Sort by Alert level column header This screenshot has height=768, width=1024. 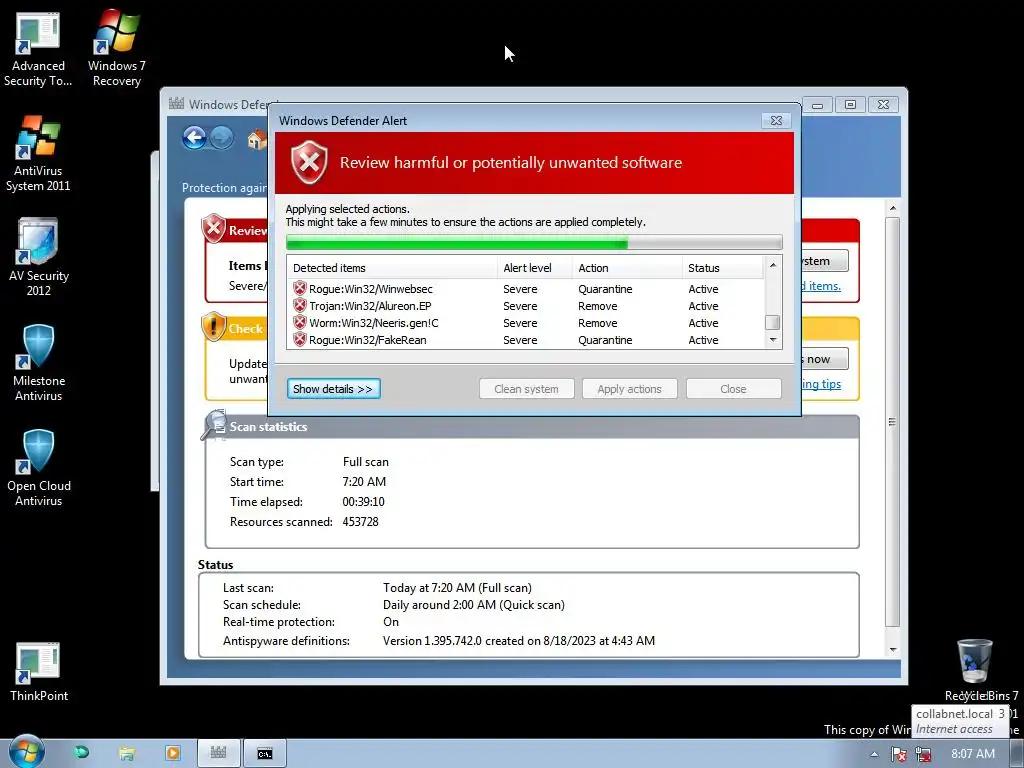coord(535,268)
